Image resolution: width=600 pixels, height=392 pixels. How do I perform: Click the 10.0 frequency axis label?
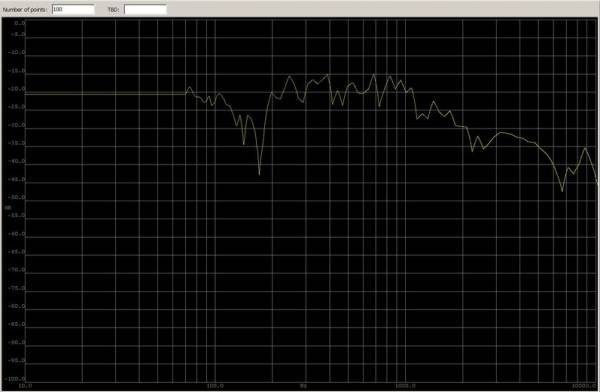pos(26,386)
